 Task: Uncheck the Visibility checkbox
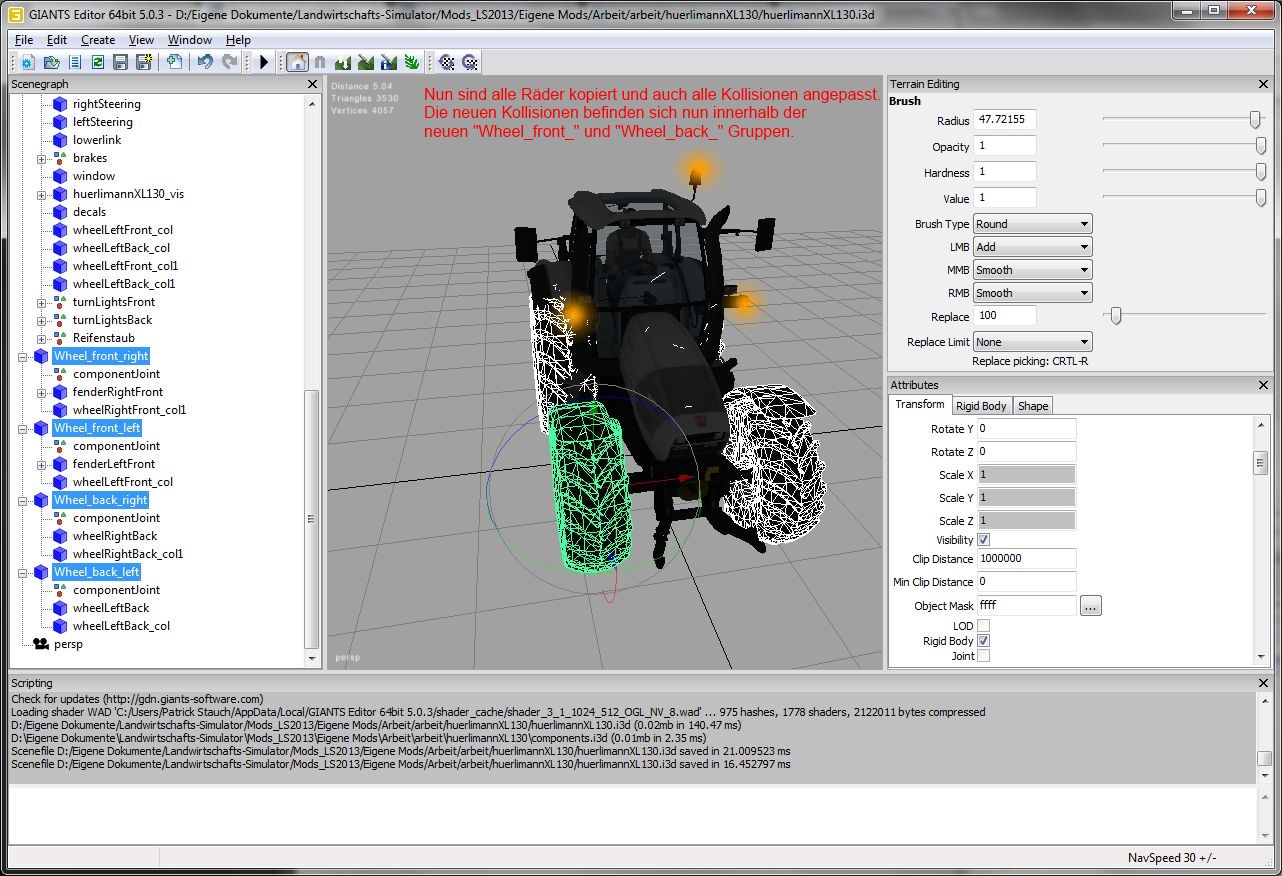click(983, 540)
